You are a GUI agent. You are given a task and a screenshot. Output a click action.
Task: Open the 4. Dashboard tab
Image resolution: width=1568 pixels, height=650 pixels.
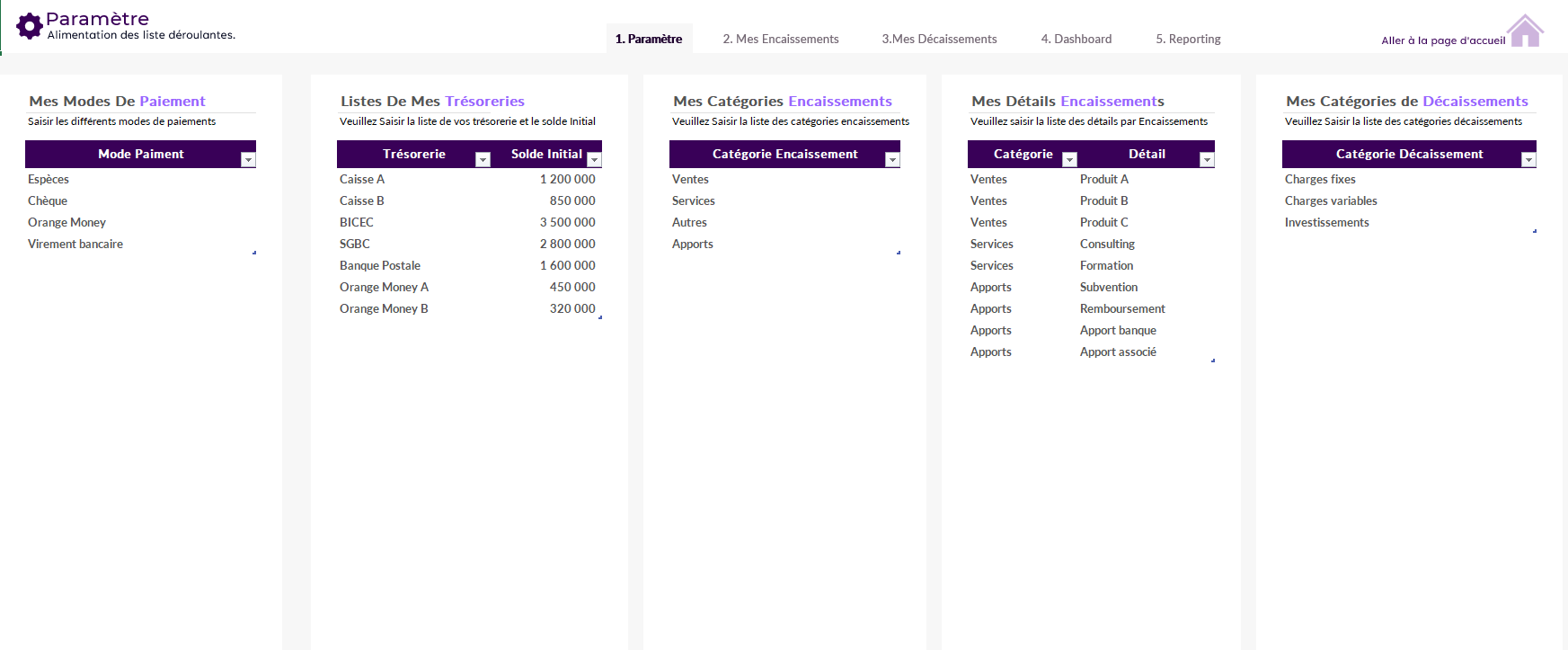click(1076, 39)
